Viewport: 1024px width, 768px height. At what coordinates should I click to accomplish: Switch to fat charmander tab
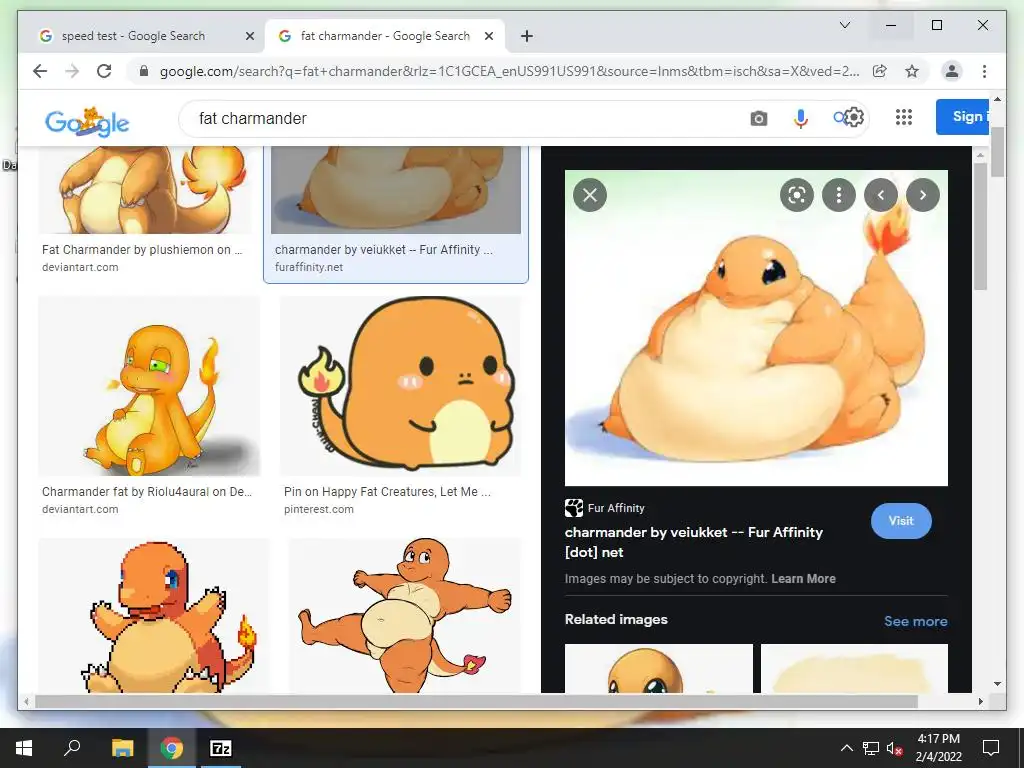385,36
